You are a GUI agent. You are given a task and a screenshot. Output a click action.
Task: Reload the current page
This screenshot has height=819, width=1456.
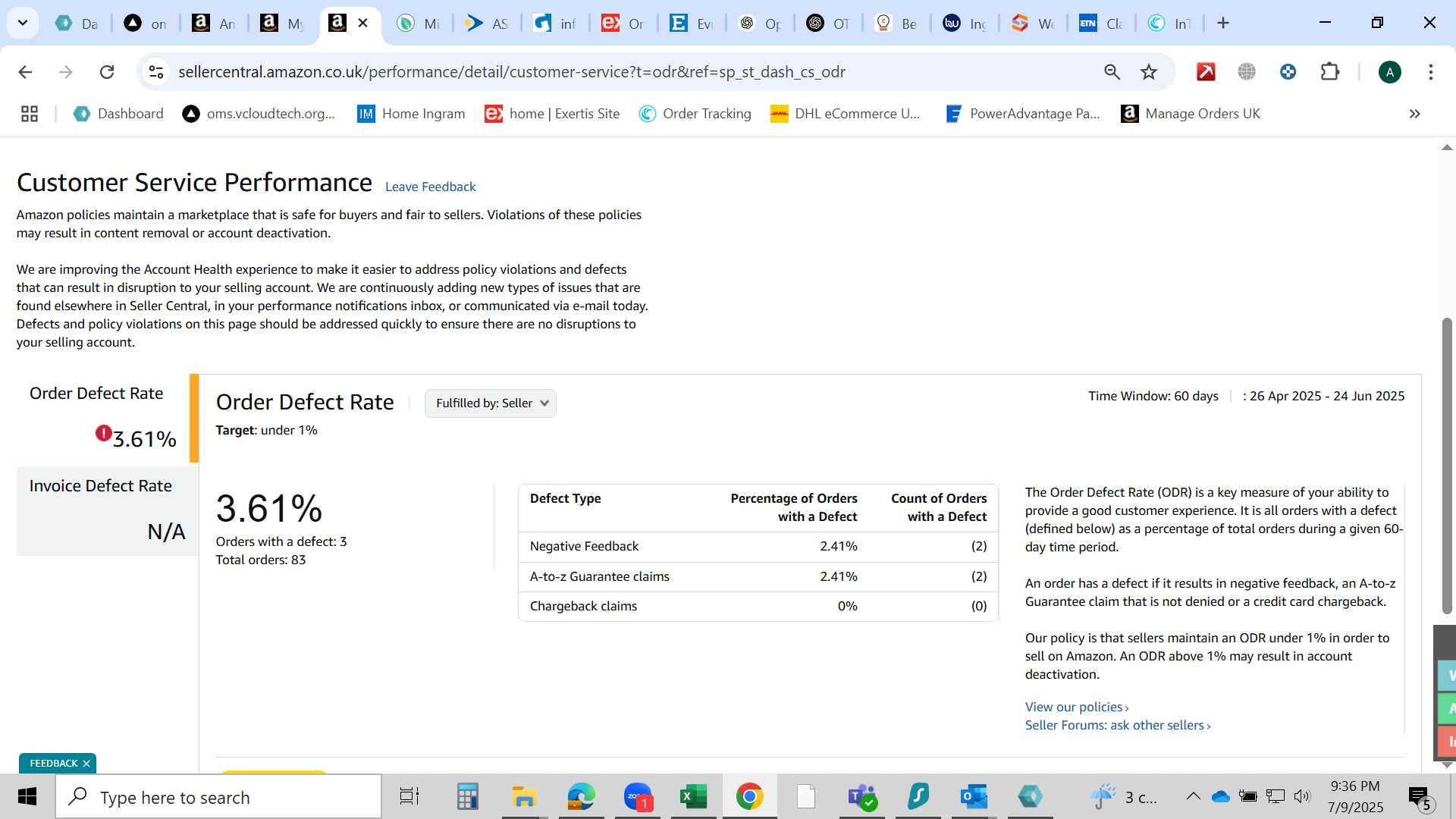point(107,72)
